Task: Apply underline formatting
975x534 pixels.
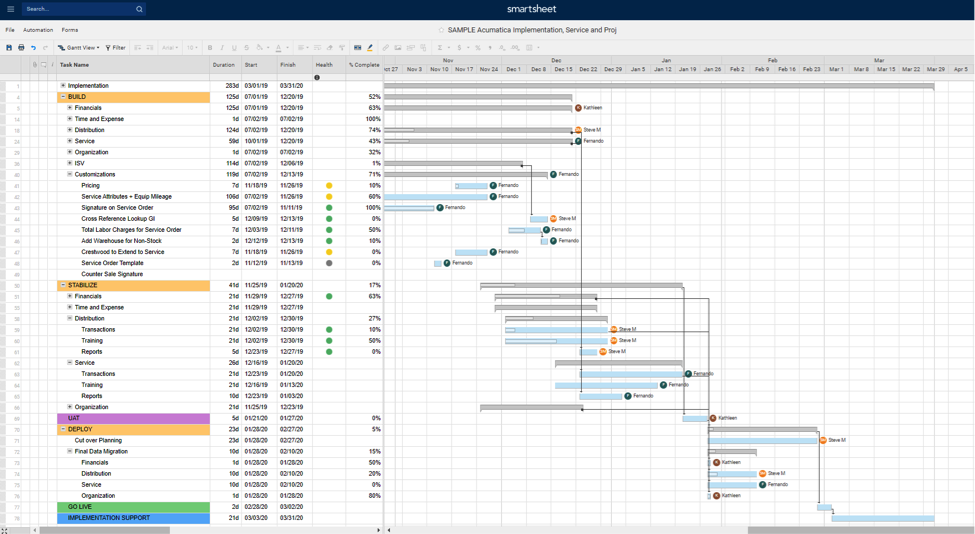Action: tap(234, 47)
